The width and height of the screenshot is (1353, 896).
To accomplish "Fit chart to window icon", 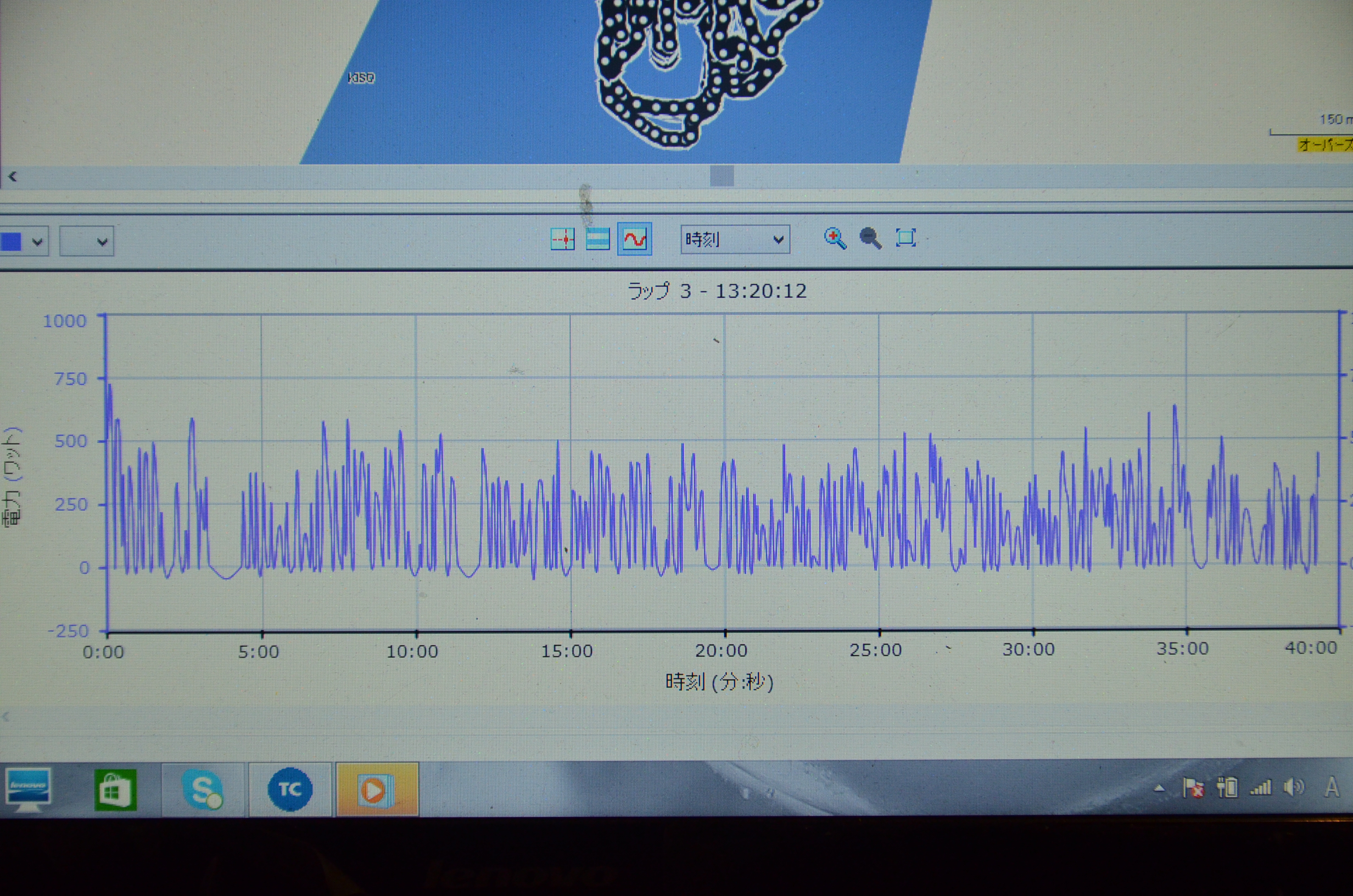I will click(906, 237).
